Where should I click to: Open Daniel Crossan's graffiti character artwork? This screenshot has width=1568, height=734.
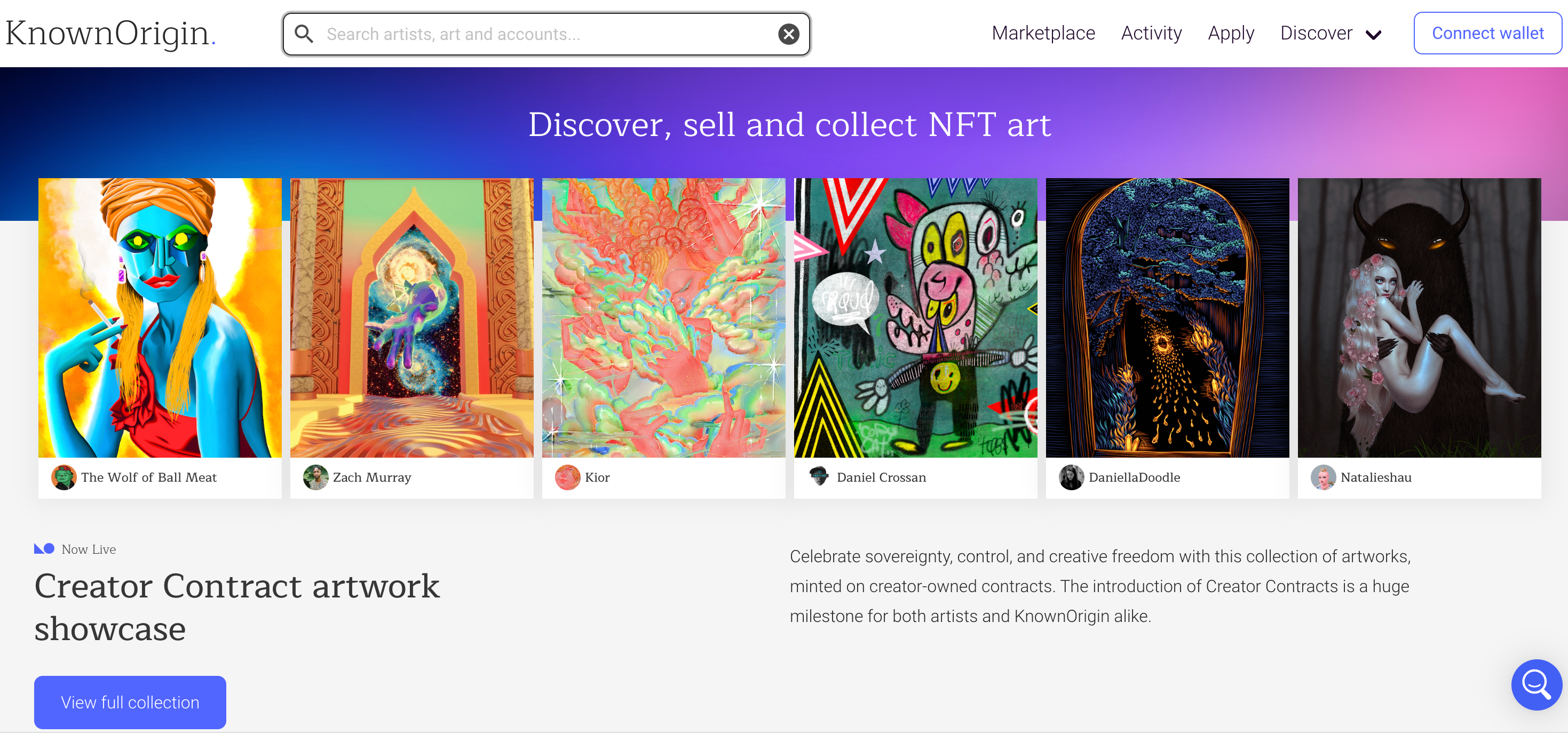pyautogui.click(x=916, y=318)
